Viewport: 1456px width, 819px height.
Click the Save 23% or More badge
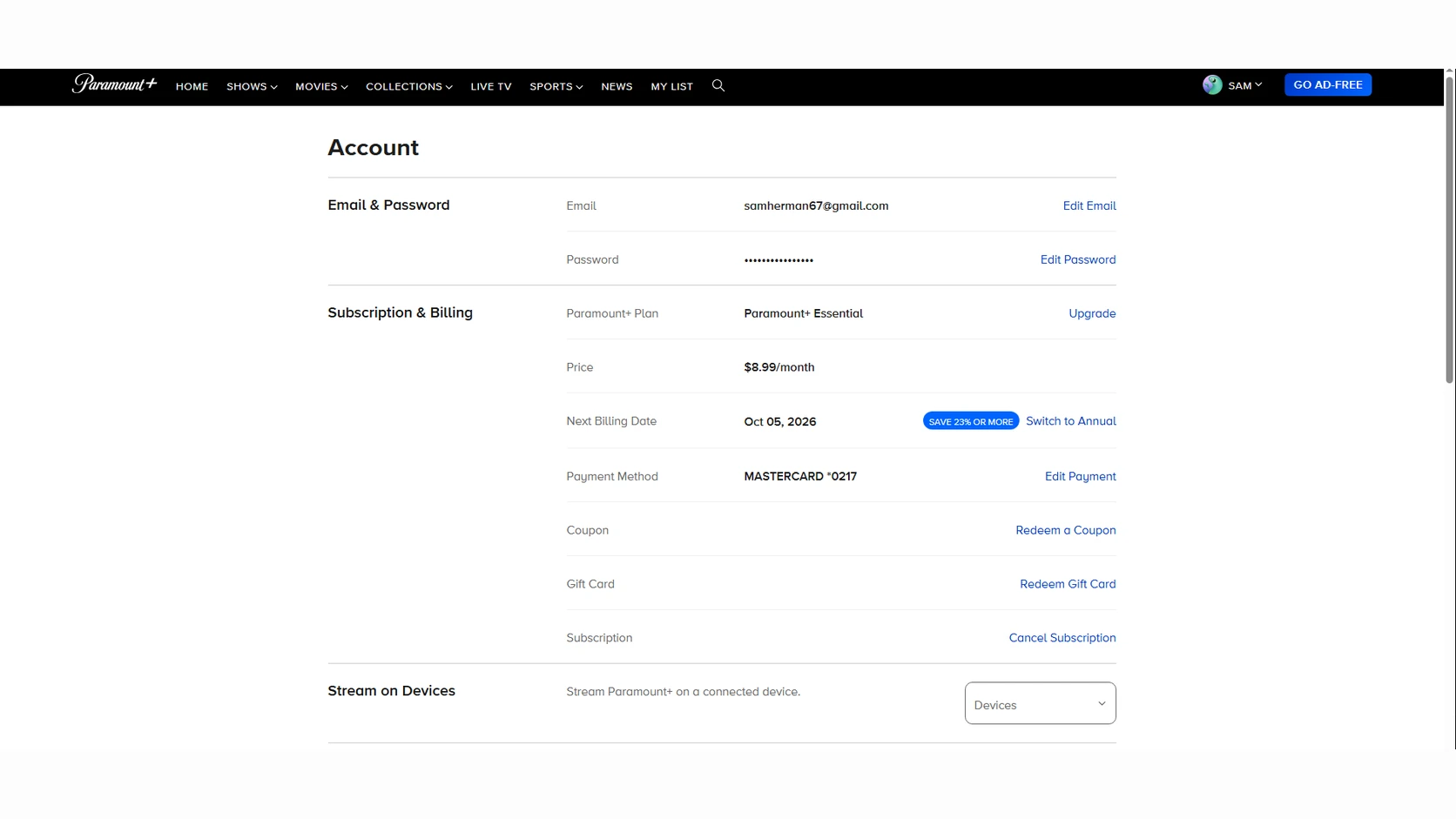971,421
